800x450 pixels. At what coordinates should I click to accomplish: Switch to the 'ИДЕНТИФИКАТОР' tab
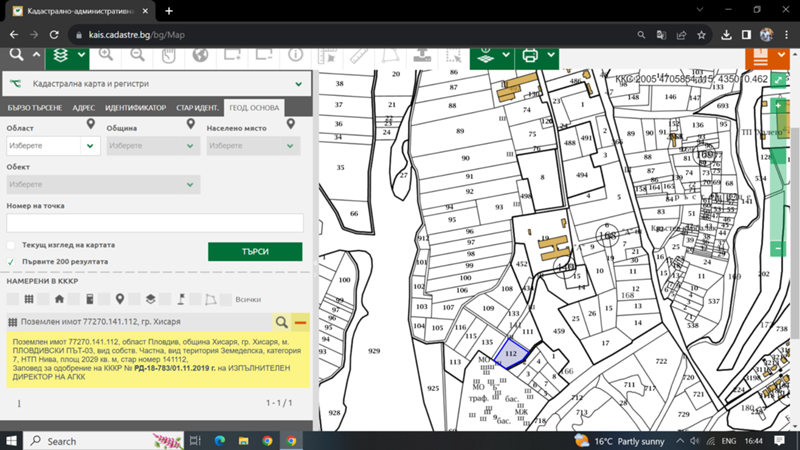click(136, 108)
